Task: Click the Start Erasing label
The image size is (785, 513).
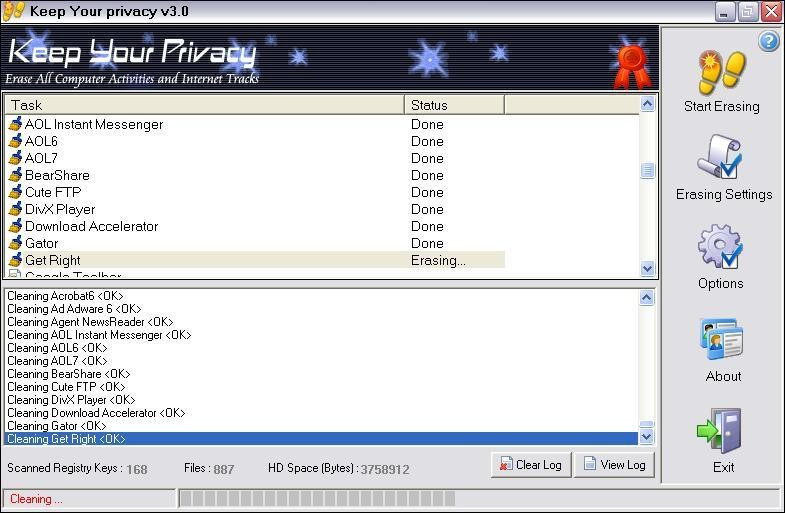Action: [721, 107]
